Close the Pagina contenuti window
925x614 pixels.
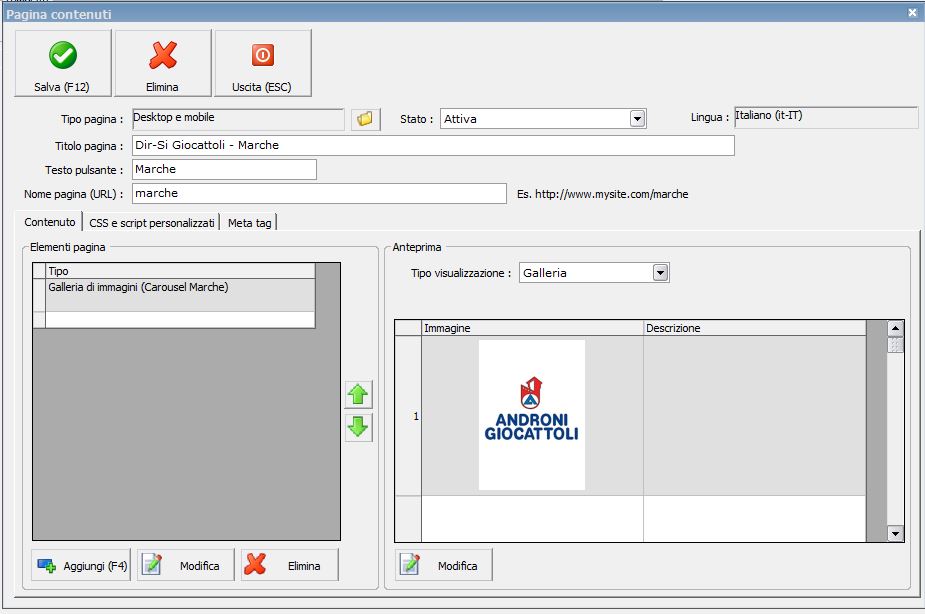pyautogui.click(x=912, y=12)
